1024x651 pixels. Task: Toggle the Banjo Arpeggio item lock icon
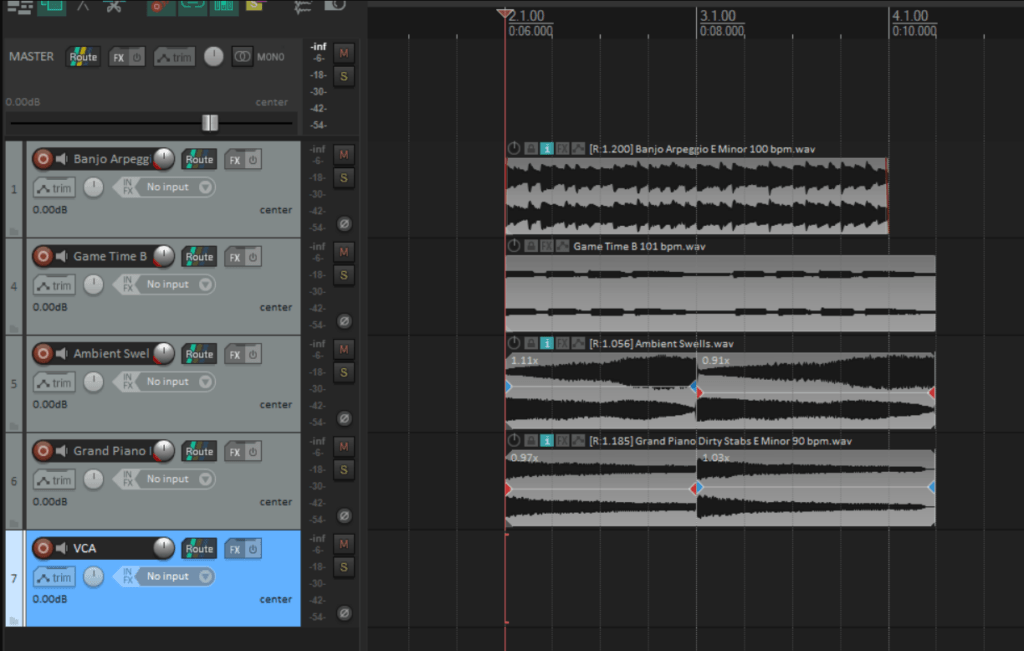point(531,149)
